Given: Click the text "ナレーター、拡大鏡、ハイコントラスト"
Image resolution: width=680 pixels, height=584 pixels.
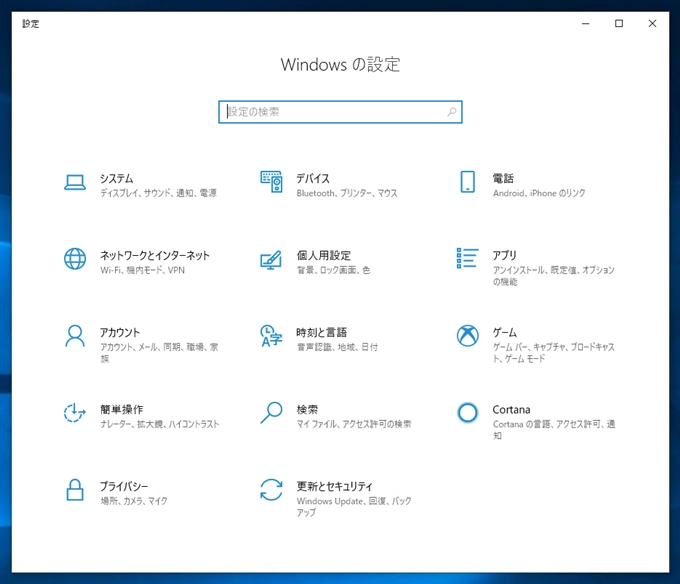Looking at the screenshot, I should click(x=160, y=424).
